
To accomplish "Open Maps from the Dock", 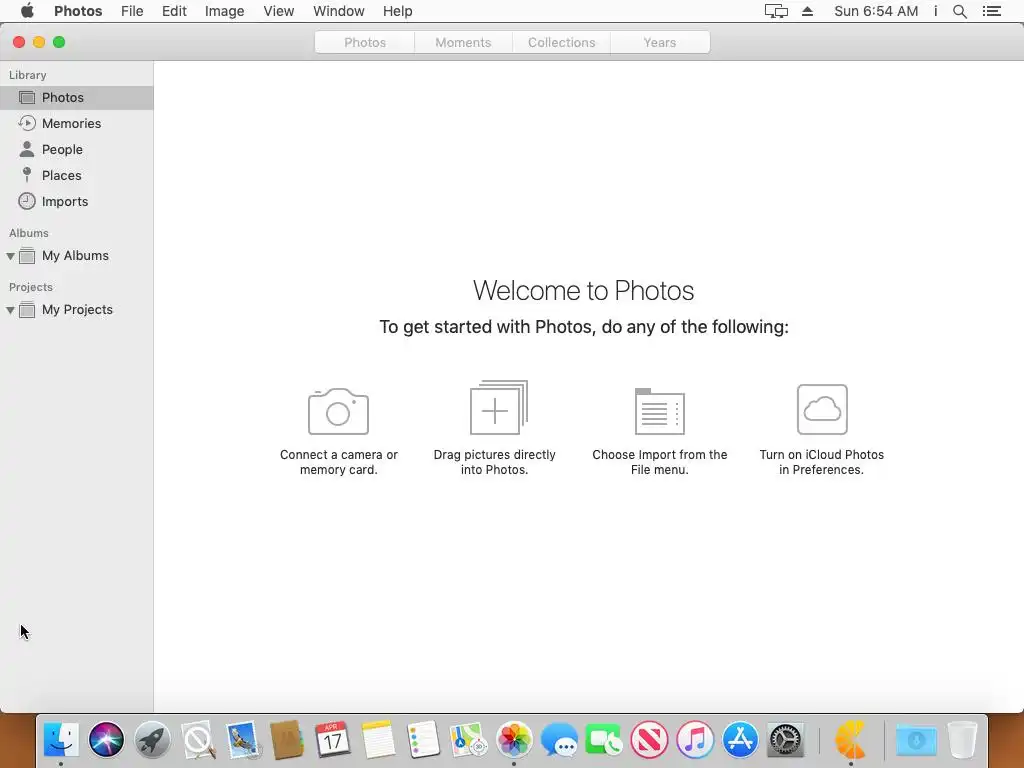I will tap(468, 740).
